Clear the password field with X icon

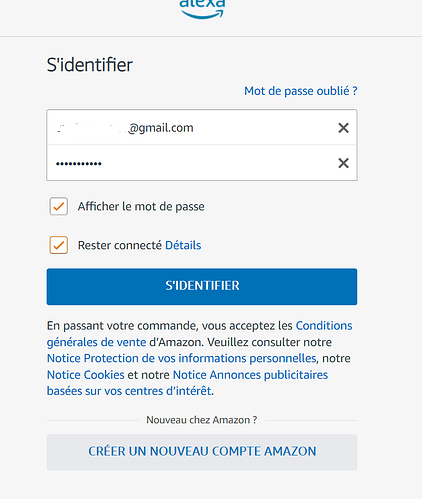click(x=343, y=163)
